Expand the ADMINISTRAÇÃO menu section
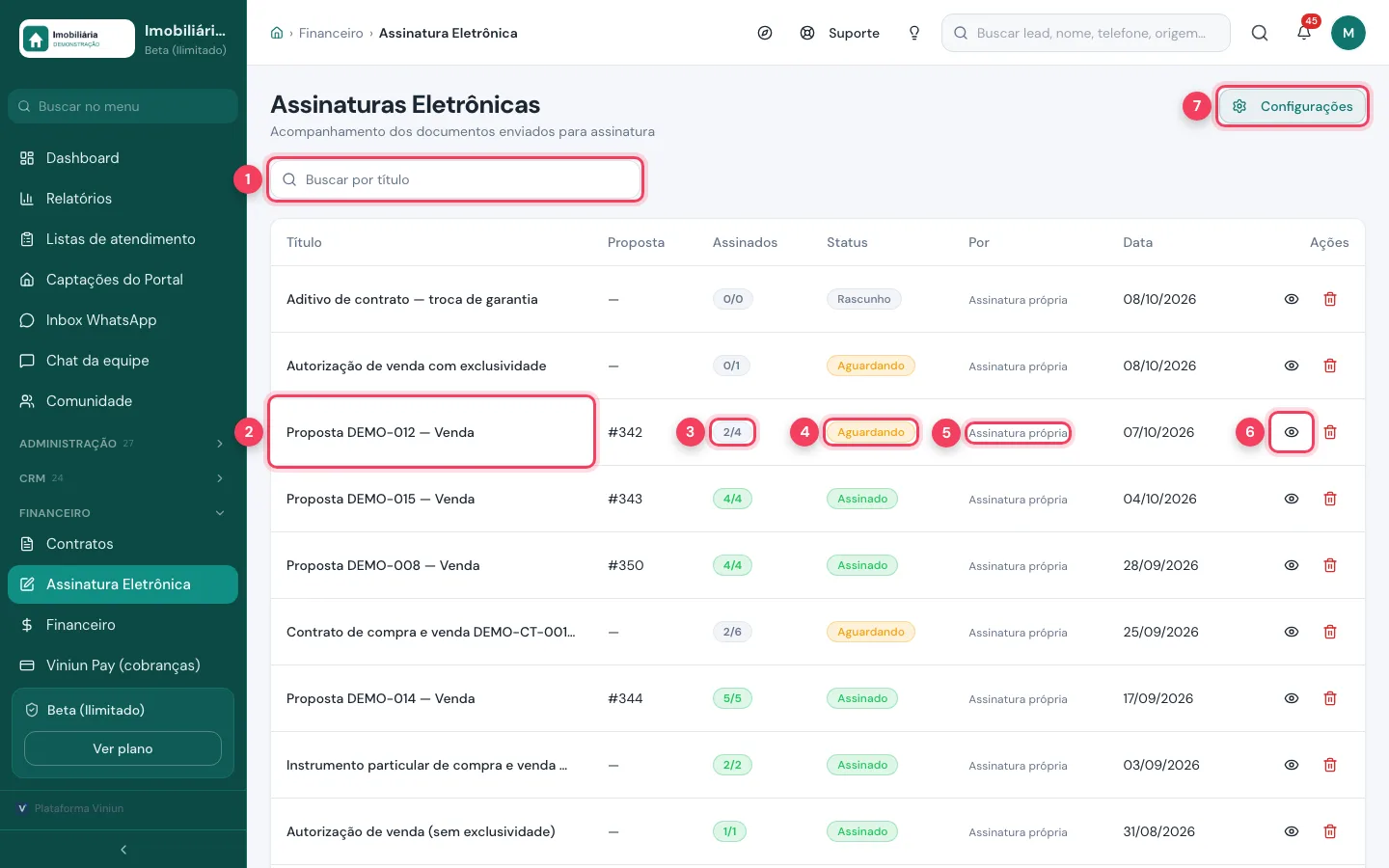 pyautogui.click(x=123, y=444)
